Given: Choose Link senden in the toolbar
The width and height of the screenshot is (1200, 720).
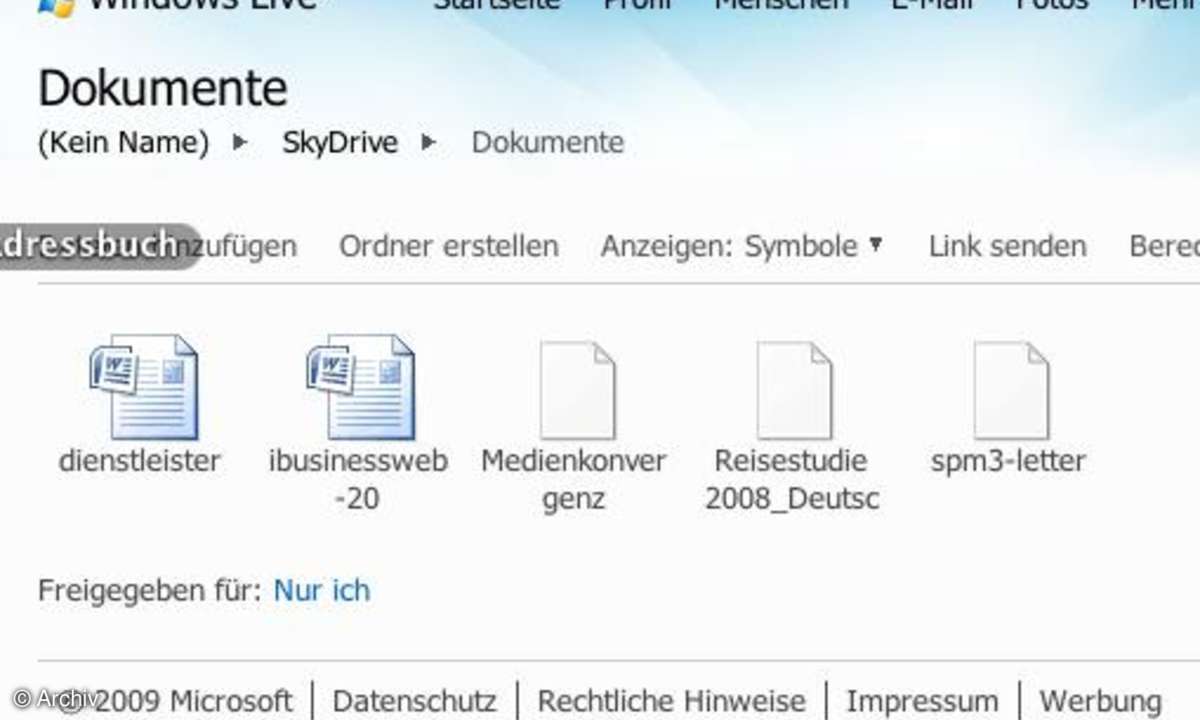Looking at the screenshot, I should coord(1007,246).
